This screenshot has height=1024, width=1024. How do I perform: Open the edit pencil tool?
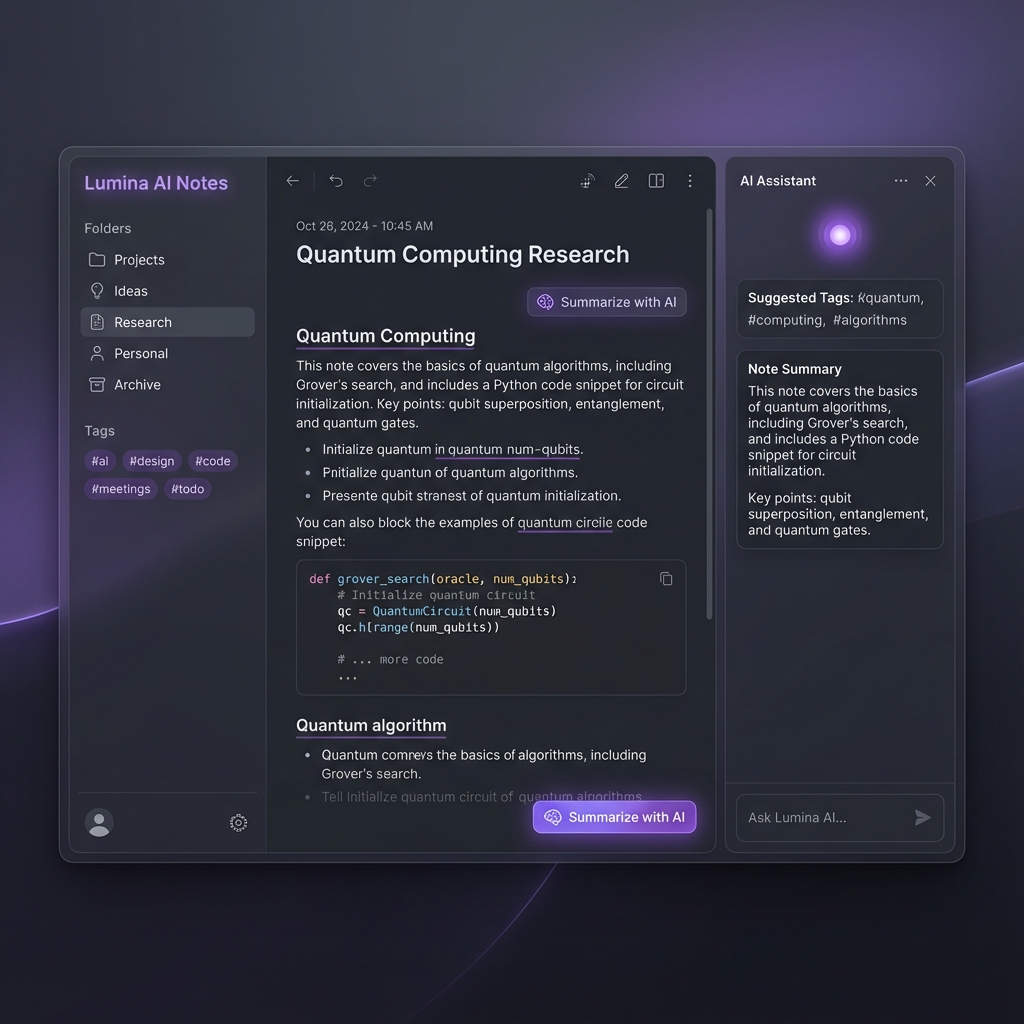tap(621, 181)
